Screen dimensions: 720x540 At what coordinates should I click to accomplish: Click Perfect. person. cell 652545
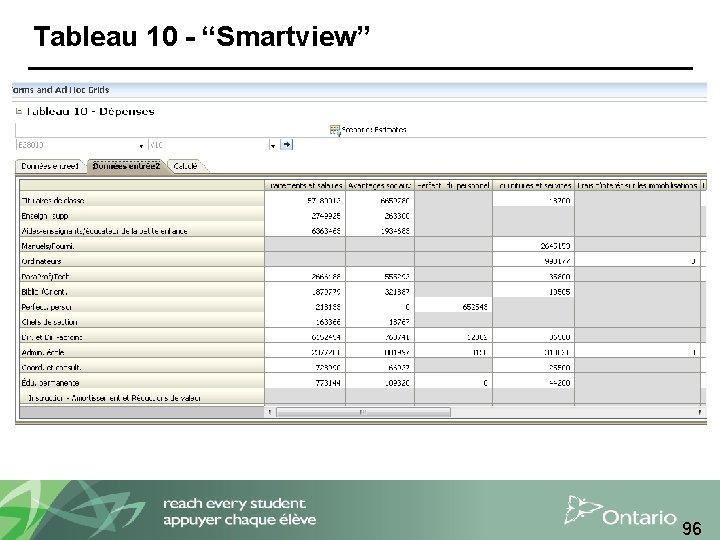click(x=453, y=307)
